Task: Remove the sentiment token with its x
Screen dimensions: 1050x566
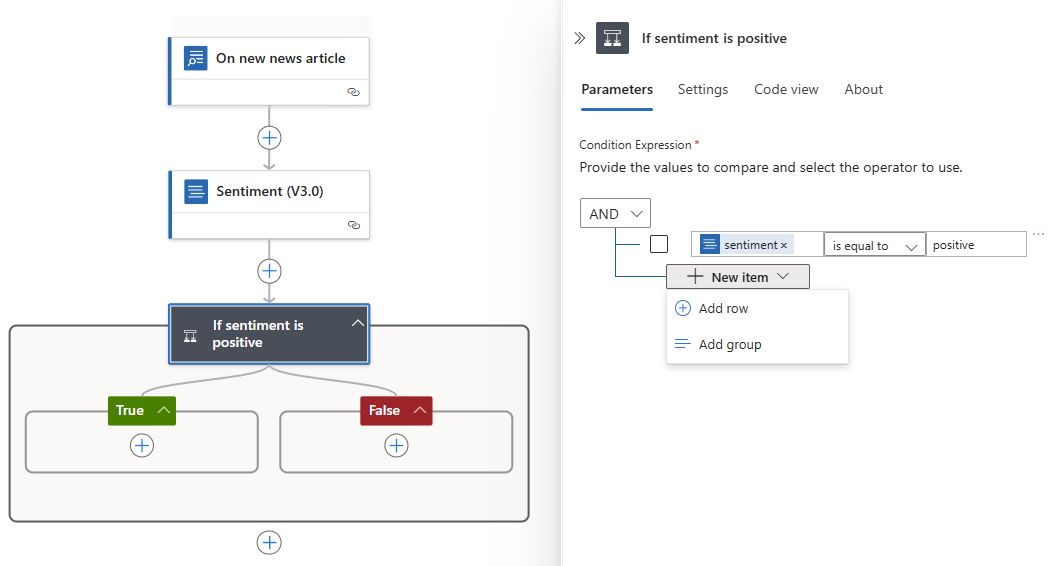Action: pos(784,246)
